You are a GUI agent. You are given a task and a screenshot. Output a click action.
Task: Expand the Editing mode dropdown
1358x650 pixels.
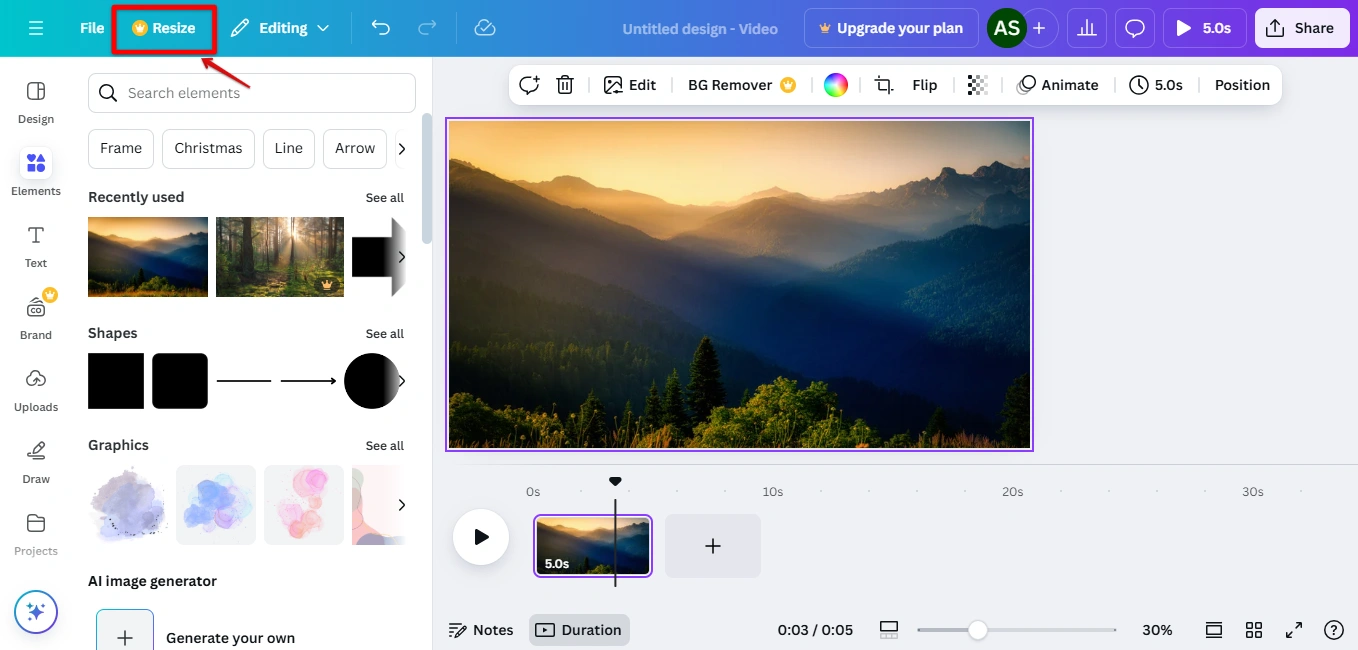click(x=279, y=28)
